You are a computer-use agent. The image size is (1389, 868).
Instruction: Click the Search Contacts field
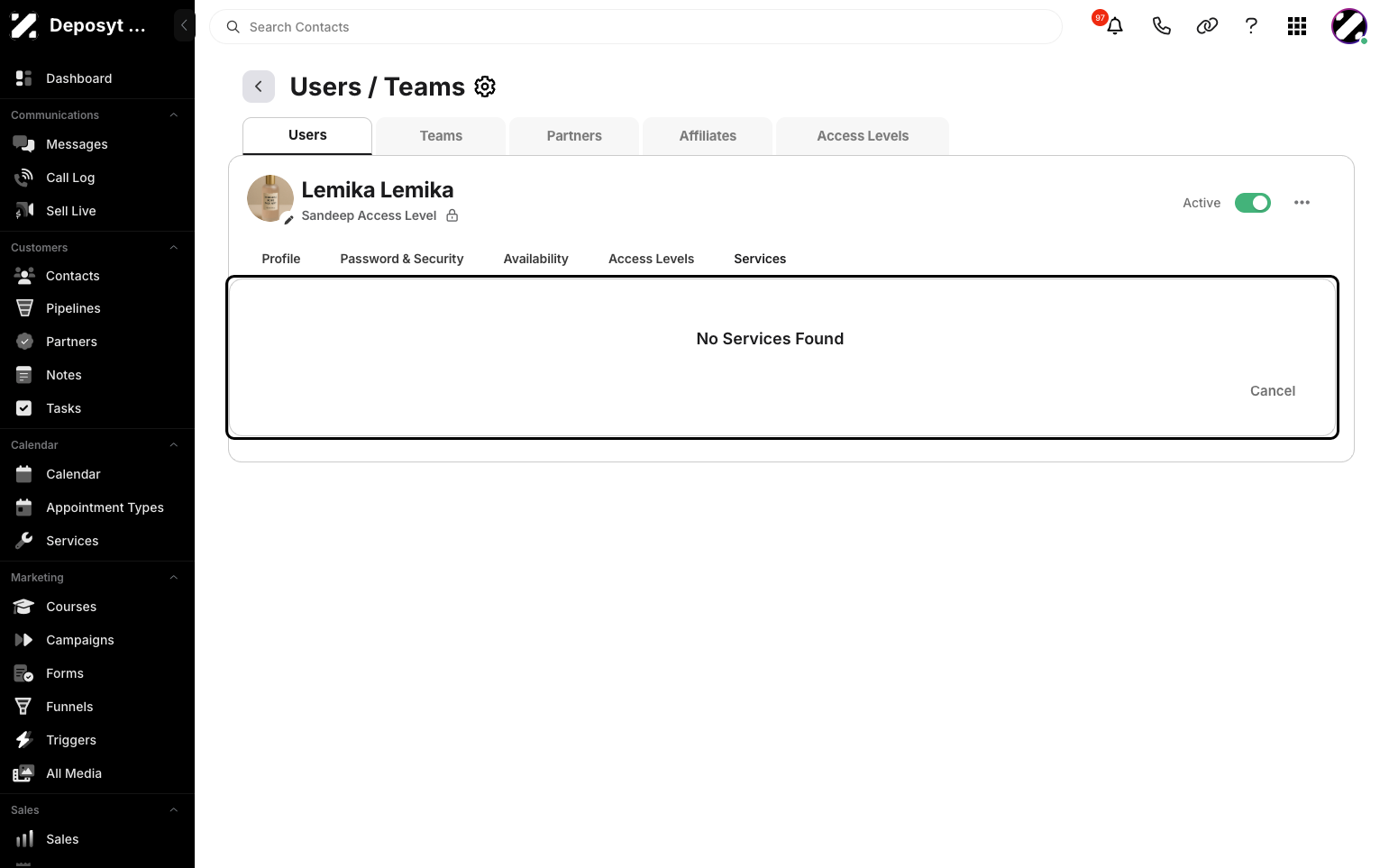pyautogui.click(x=635, y=27)
